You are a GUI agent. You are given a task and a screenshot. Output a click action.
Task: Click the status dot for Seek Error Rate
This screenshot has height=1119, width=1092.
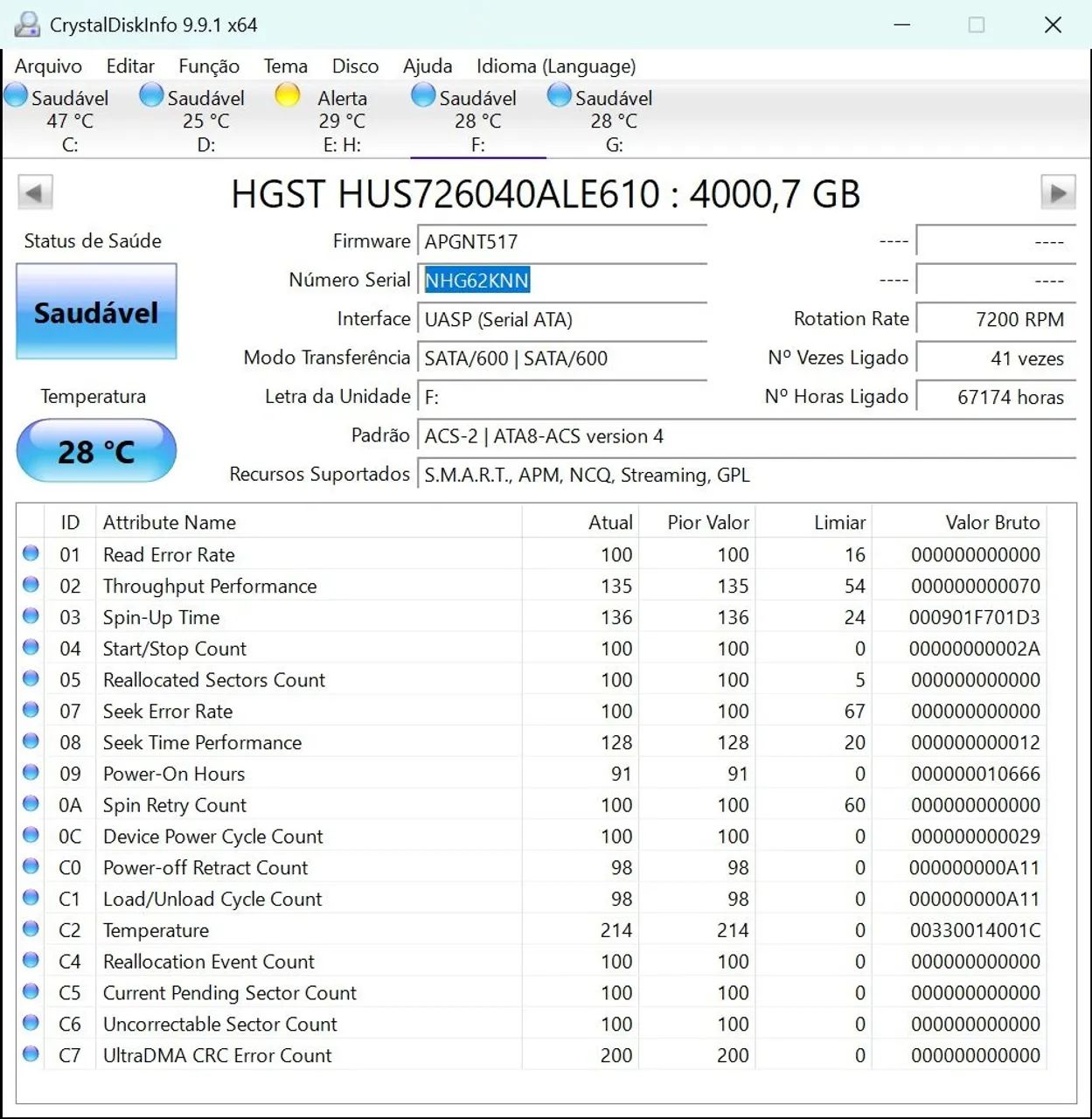31,710
